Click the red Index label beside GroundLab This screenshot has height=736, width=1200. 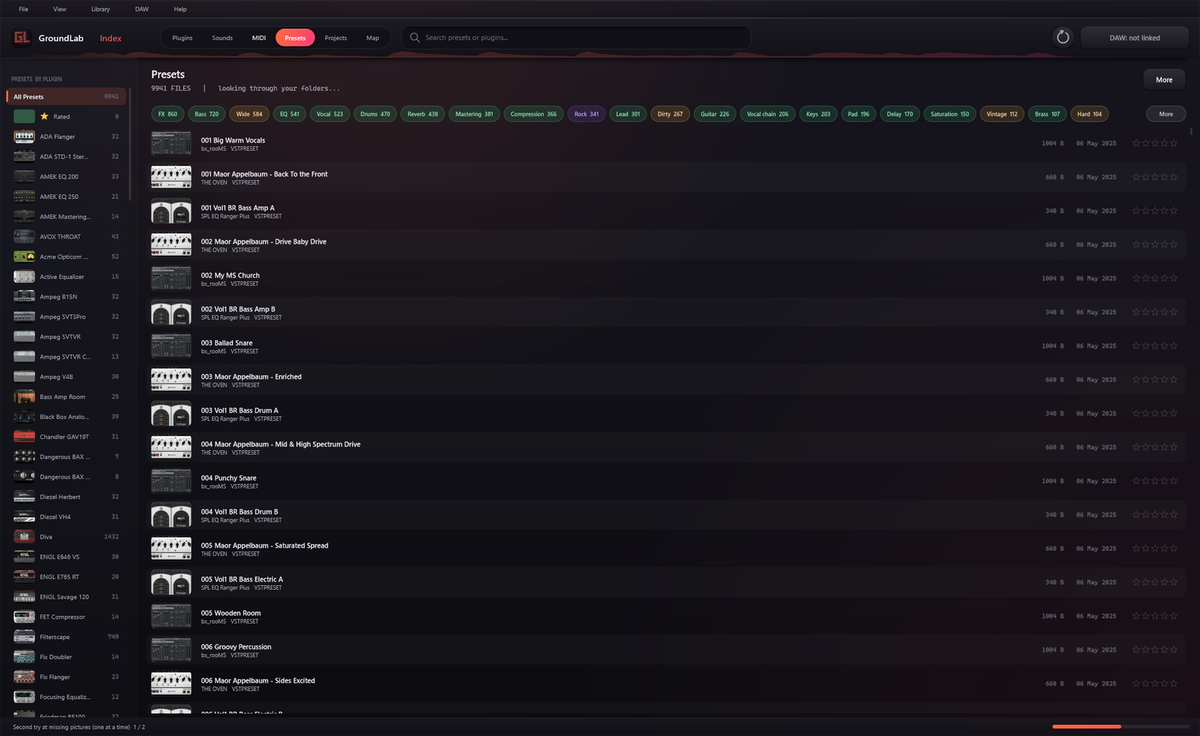click(x=111, y=38)
